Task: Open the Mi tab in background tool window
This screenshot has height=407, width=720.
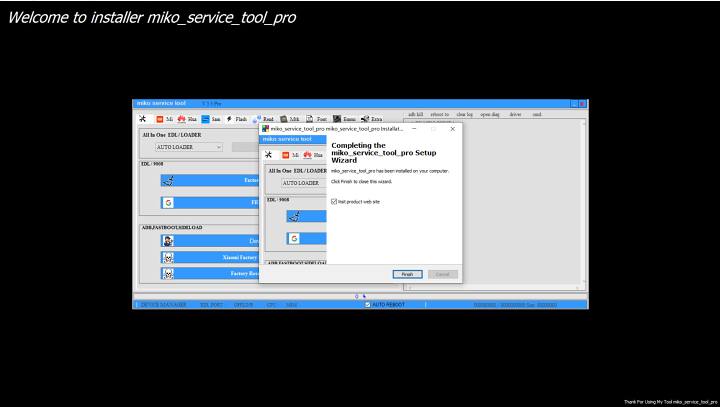Action: coord(164,119)
